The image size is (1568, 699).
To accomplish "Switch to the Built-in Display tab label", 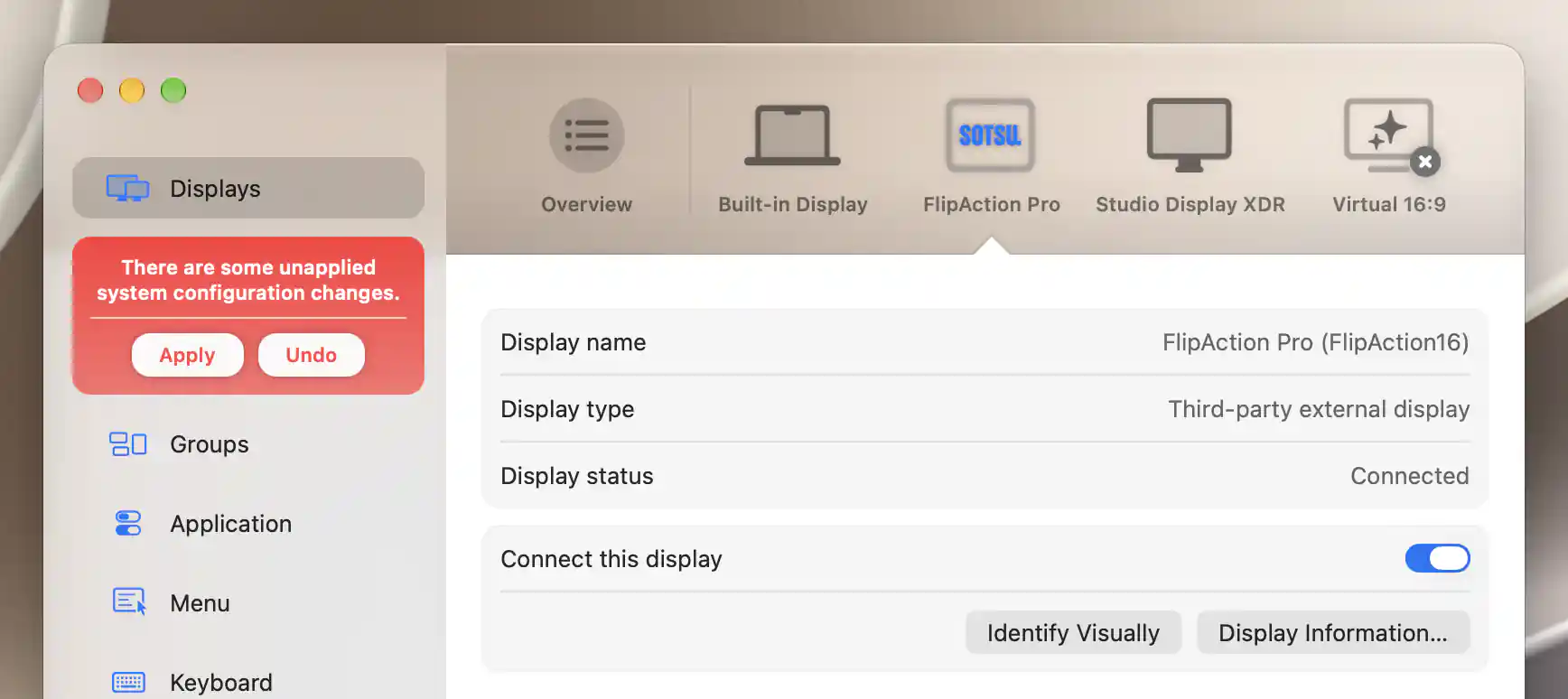I will pos(792,204).
